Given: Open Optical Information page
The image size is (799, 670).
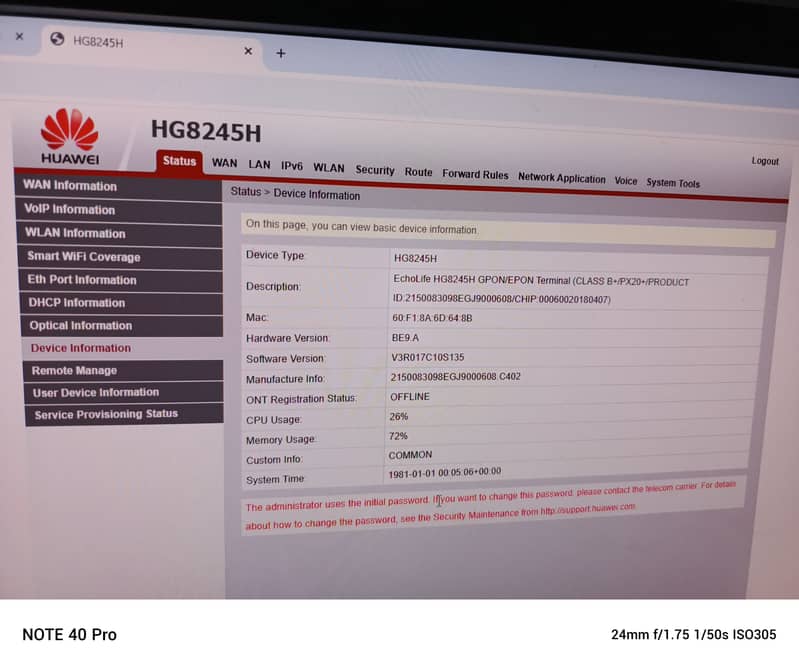Looking at the screenshot, I should pos(122,326).
